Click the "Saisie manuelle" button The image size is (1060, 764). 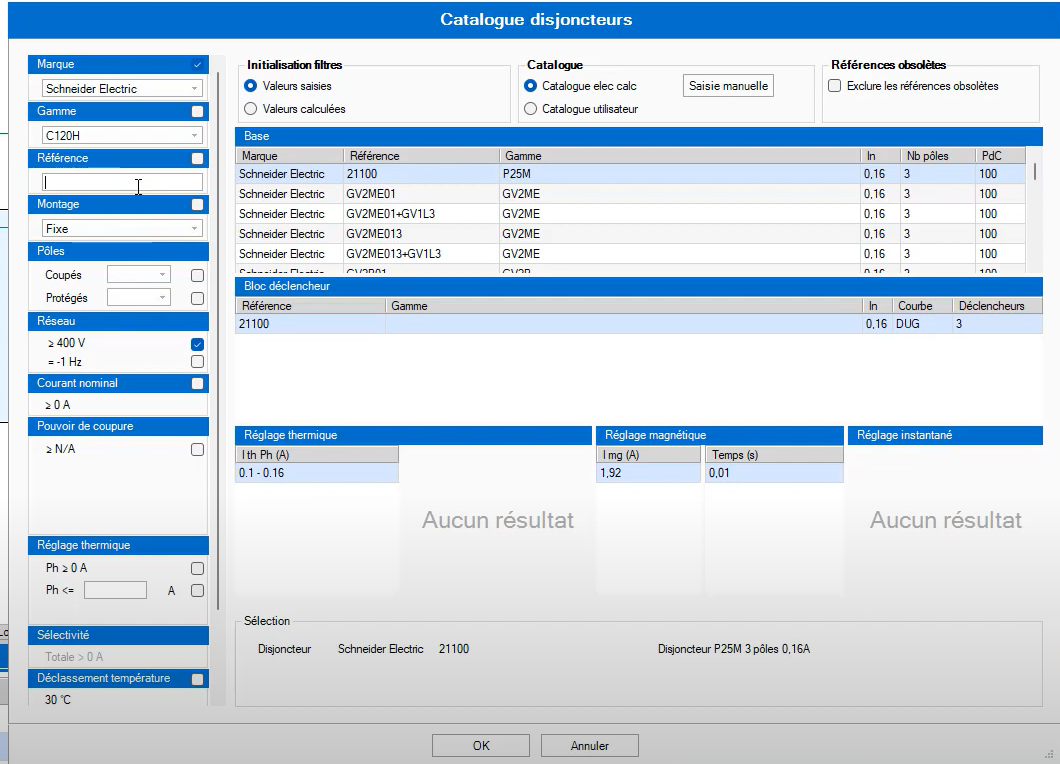(728, 85)
